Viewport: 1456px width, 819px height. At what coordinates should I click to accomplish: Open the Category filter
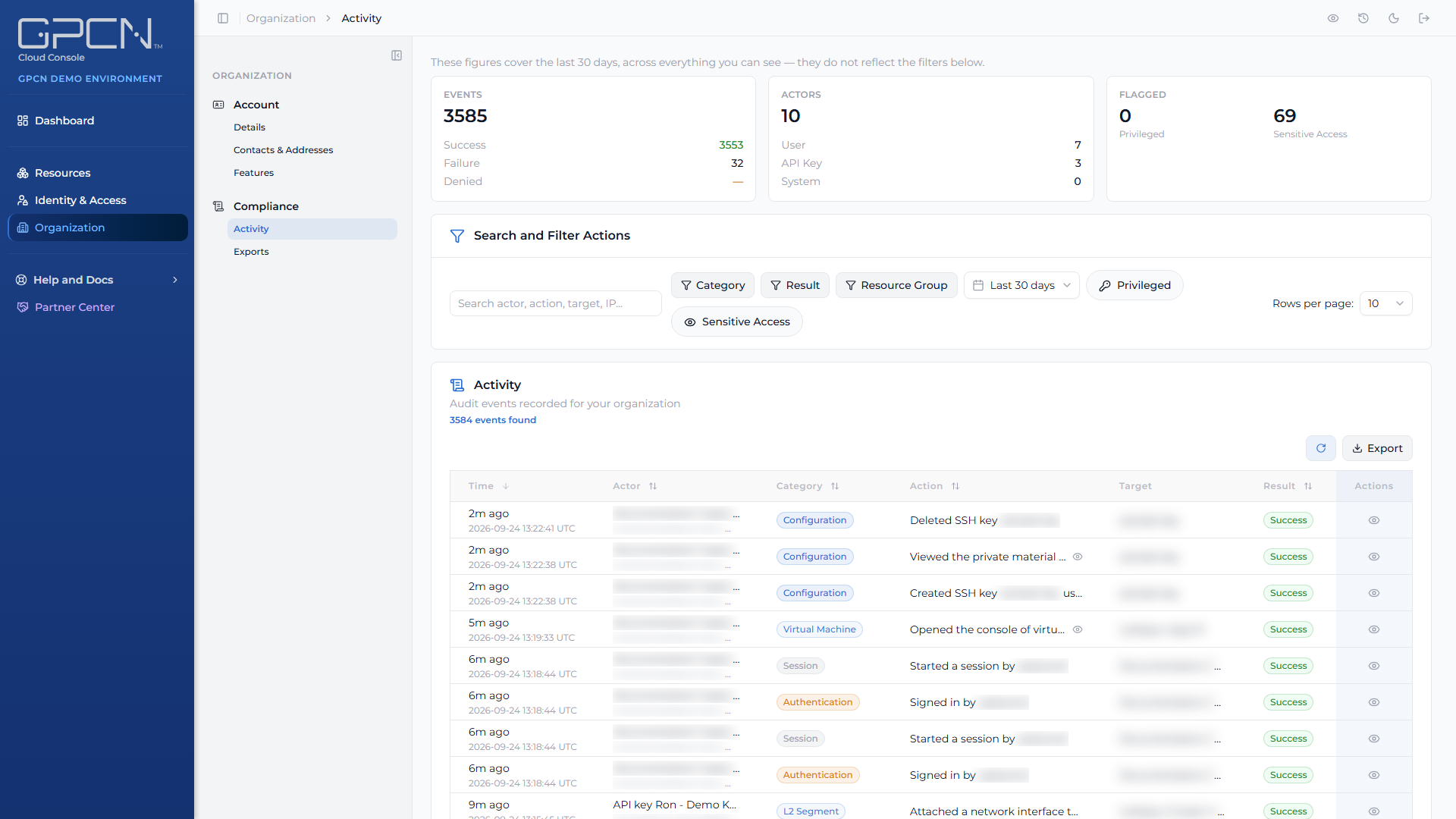click(x=713, y=285)
